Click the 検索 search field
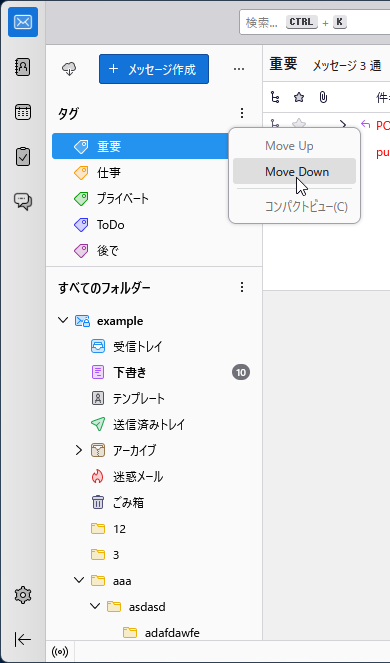 coord(314,22)
